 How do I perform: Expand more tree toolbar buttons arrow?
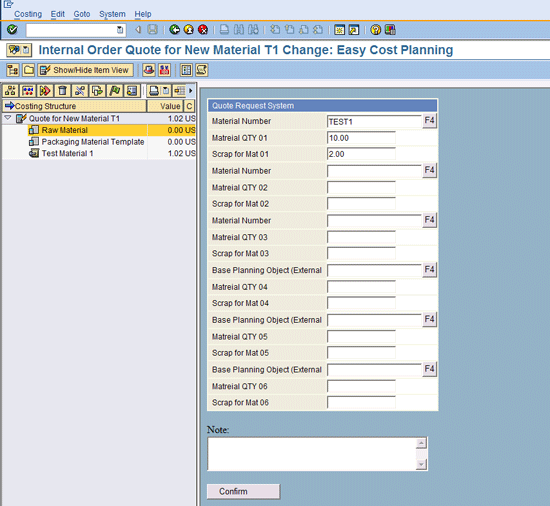[190, 91]
